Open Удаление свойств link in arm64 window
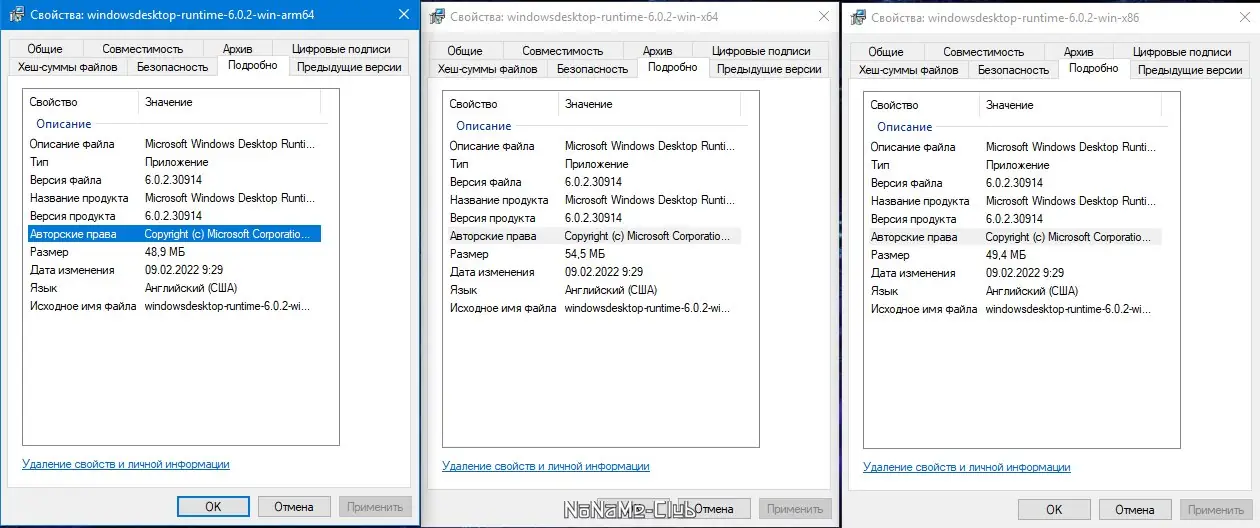Screen dimensions: 1260x528 (126, 464)
